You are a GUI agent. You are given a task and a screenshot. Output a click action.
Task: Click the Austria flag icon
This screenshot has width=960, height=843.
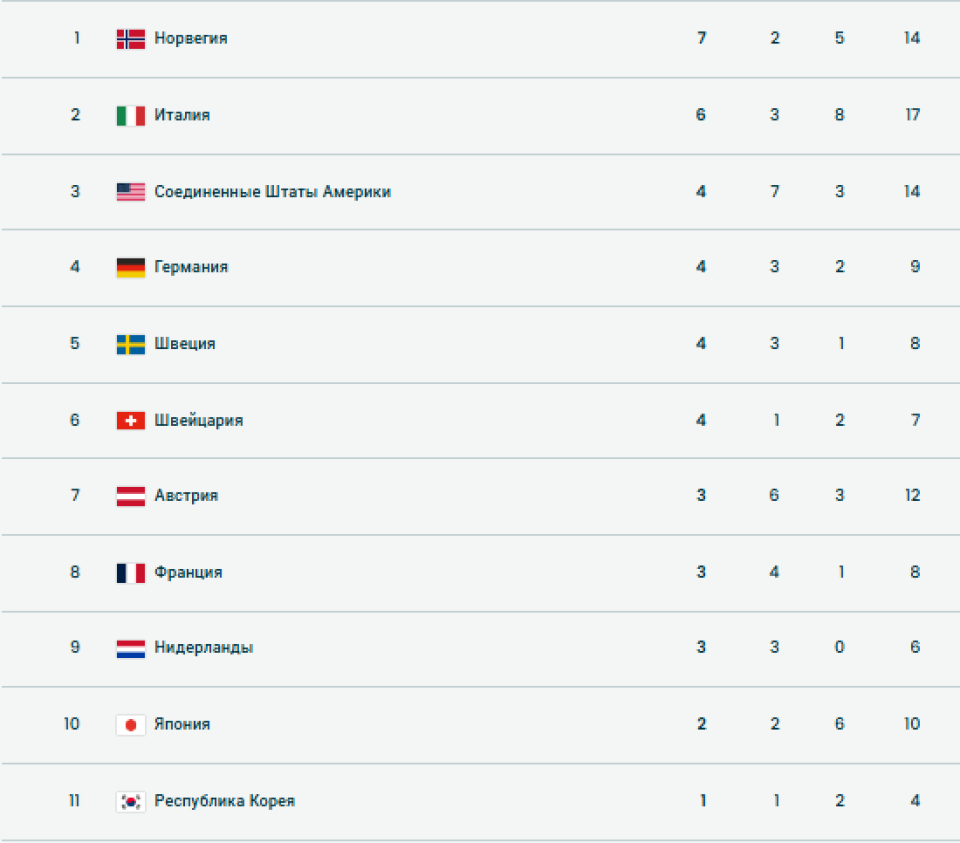[131, 496]
